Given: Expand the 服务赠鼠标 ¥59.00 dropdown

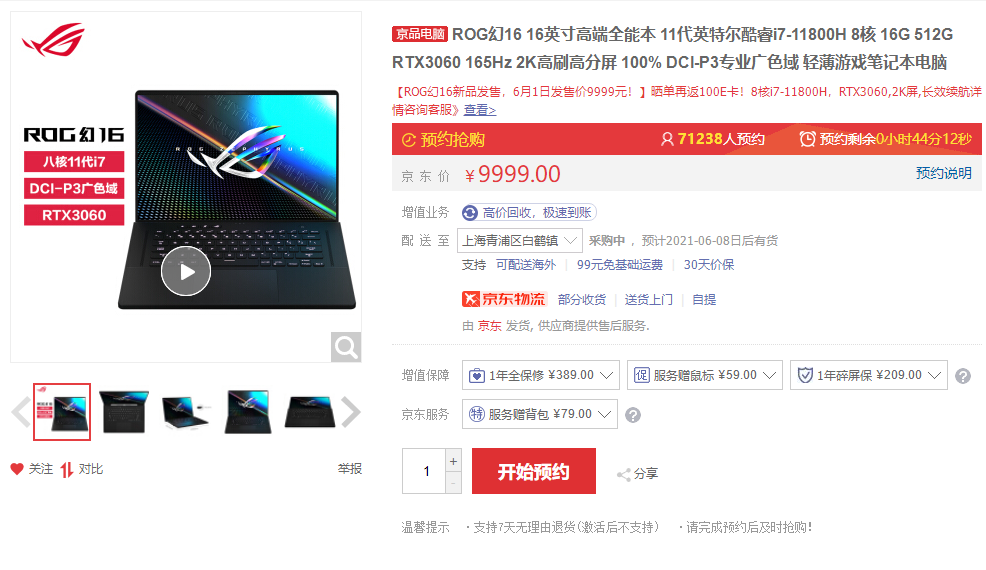Looking at the screenshot, I should pyautogui.click(x=704, y=375).
